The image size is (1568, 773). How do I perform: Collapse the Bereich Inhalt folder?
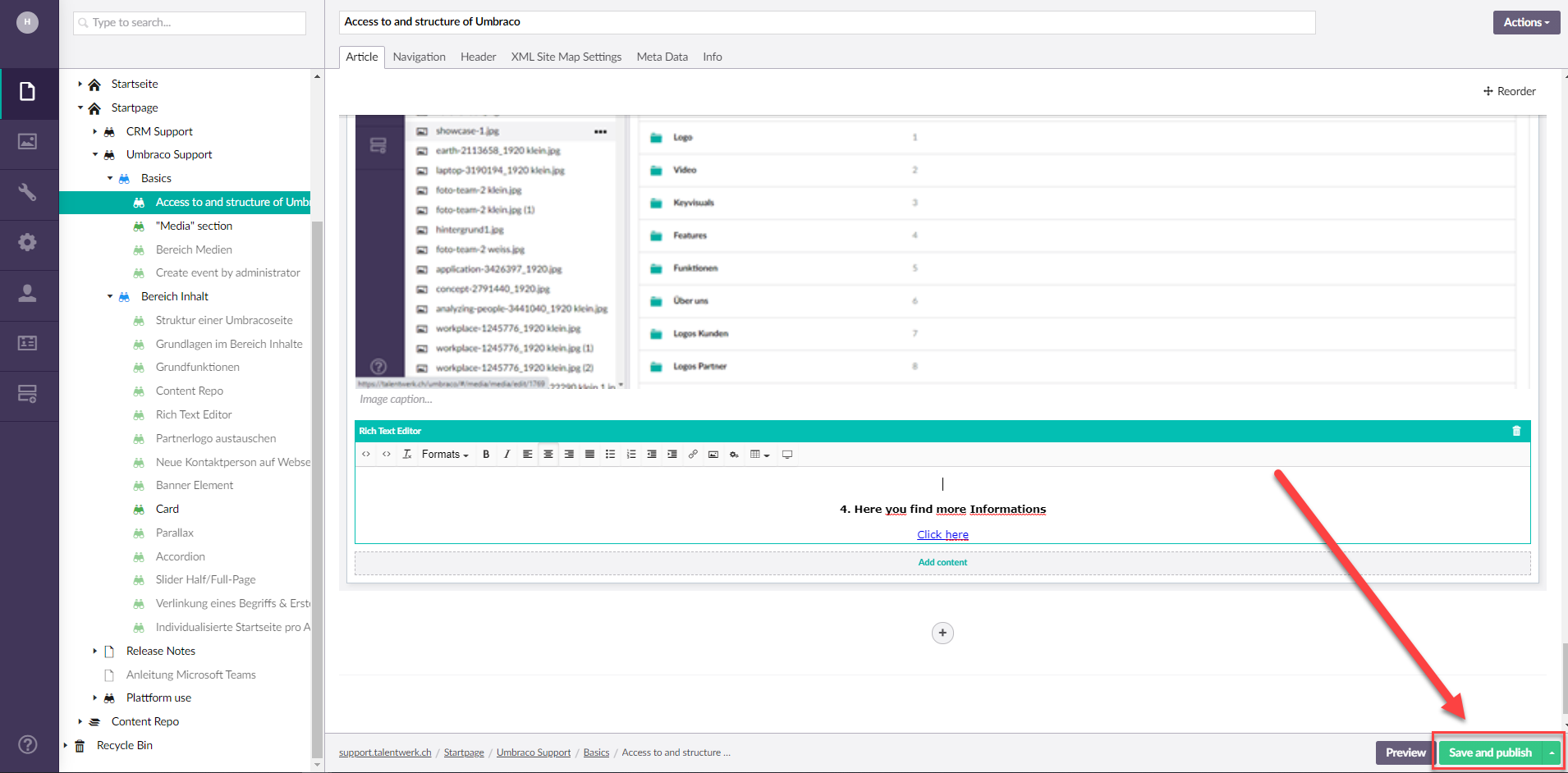coord(110,296)
